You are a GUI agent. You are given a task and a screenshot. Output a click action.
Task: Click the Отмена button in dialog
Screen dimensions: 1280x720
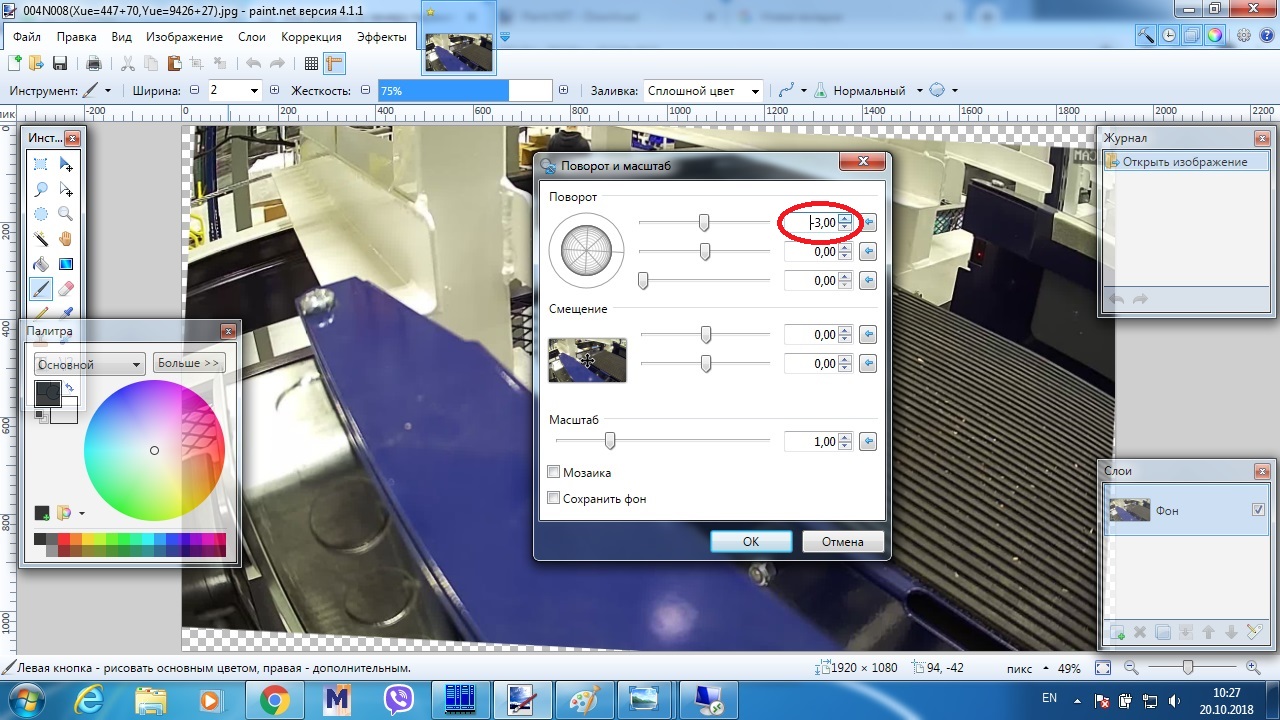pyautogui.click(x=843, y=541)
